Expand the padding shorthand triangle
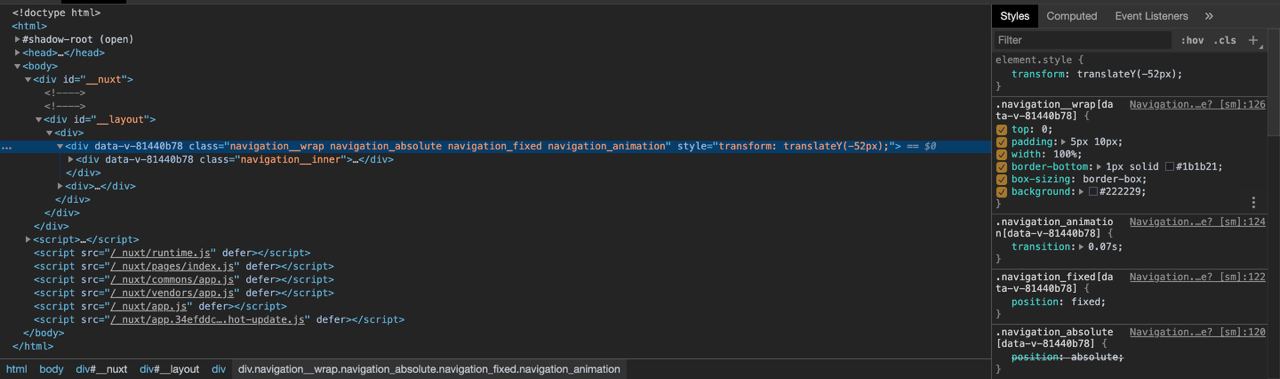 coord(1063,142)
